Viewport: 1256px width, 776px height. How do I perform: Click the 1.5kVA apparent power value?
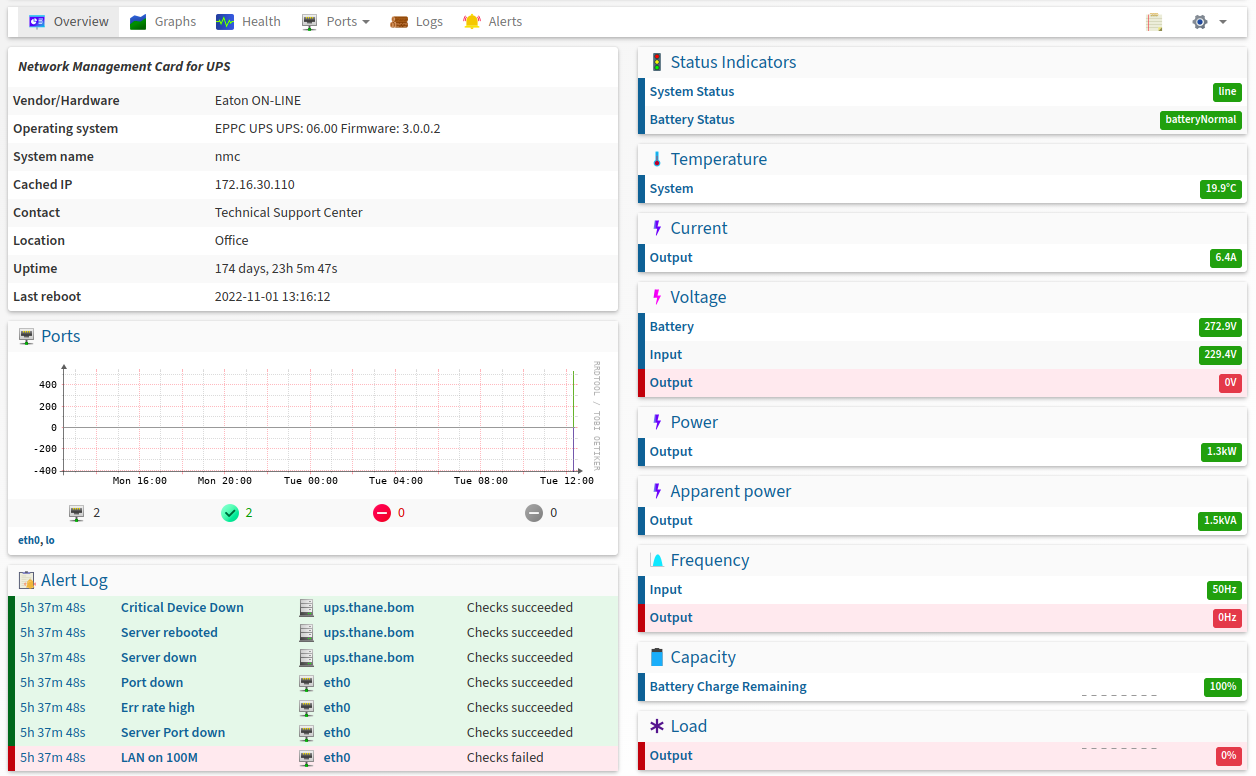[1220, 521]
